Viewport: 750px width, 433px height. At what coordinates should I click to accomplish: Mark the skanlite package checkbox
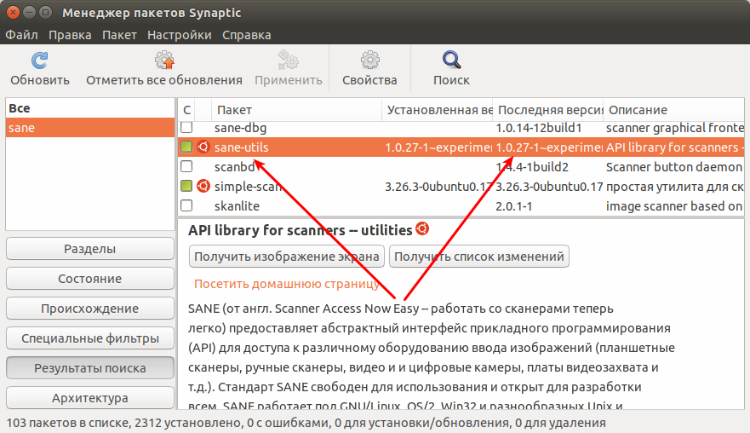(187, 206)
